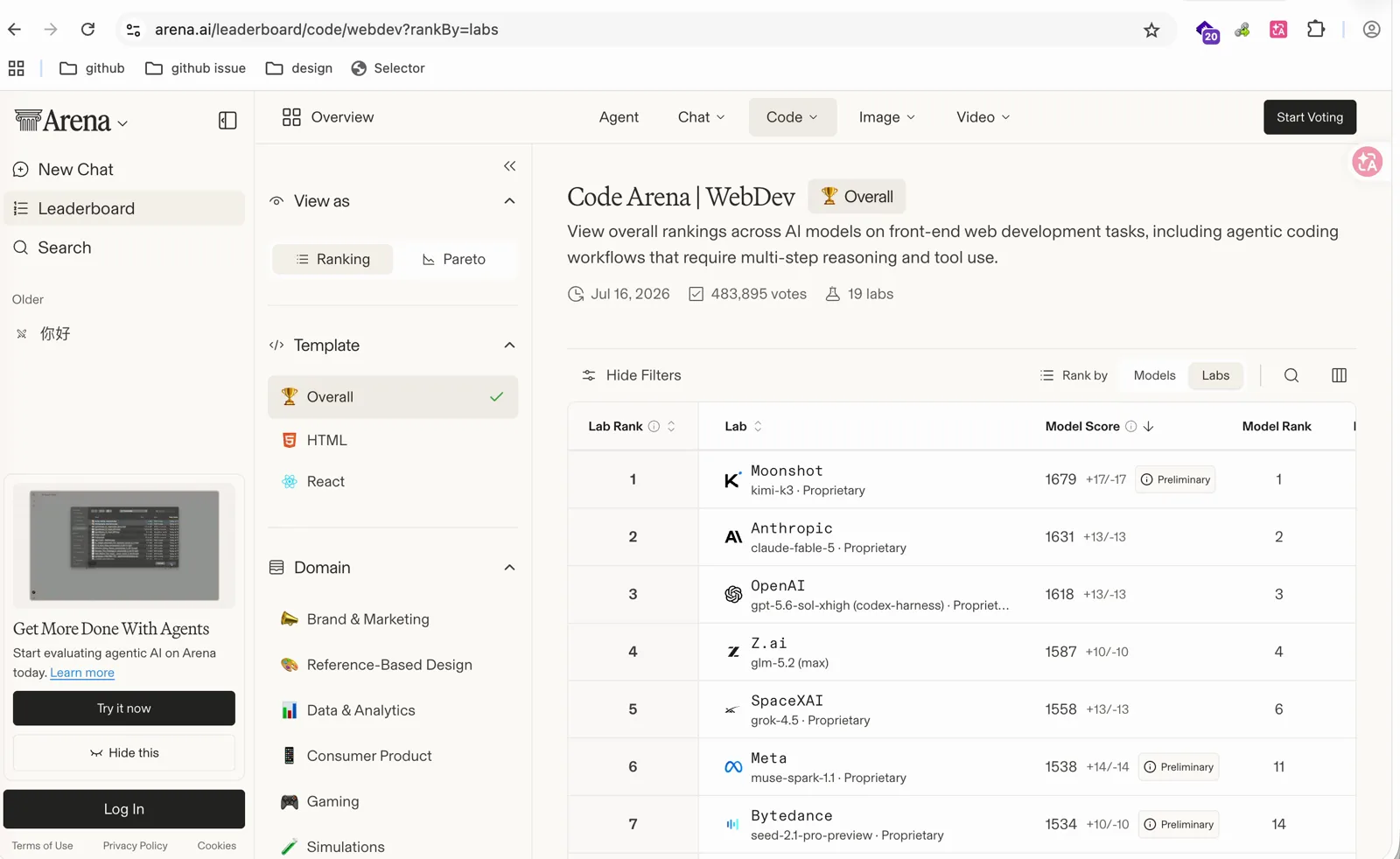This screenshot has height=859, width=1400.
Task: Sort descending via Model Score arrow
Action: 1149,427
